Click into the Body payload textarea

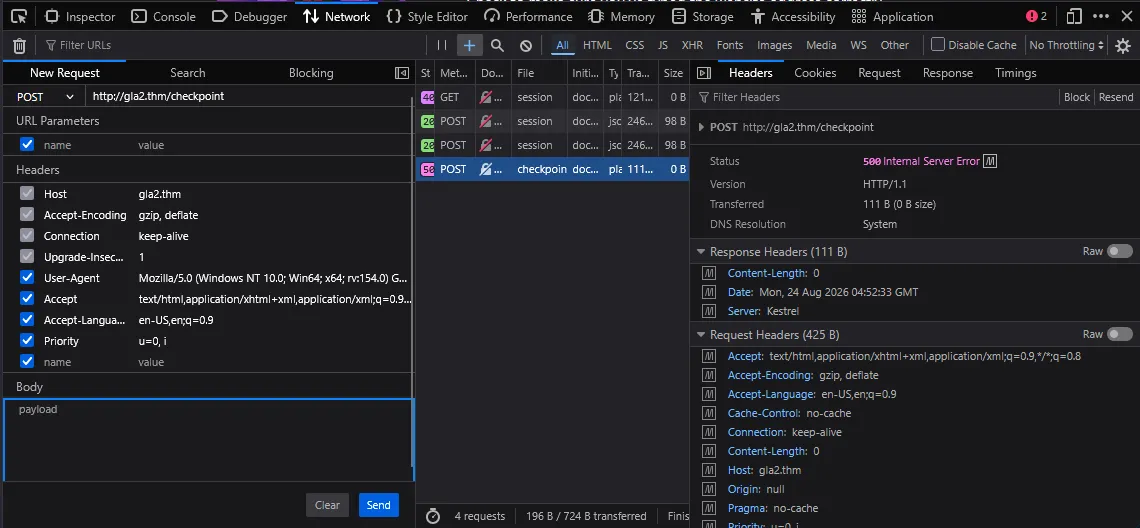coord(208,439)
